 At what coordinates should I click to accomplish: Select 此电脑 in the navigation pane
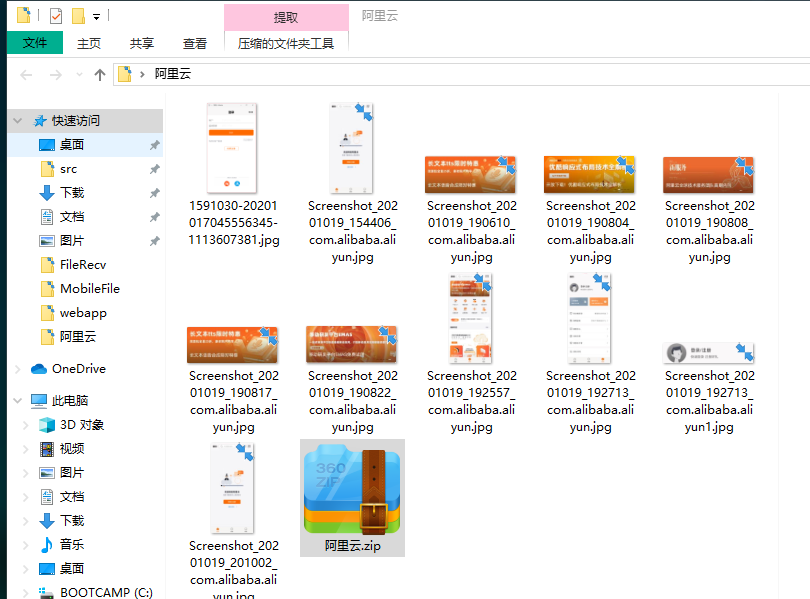click(70, 401)
